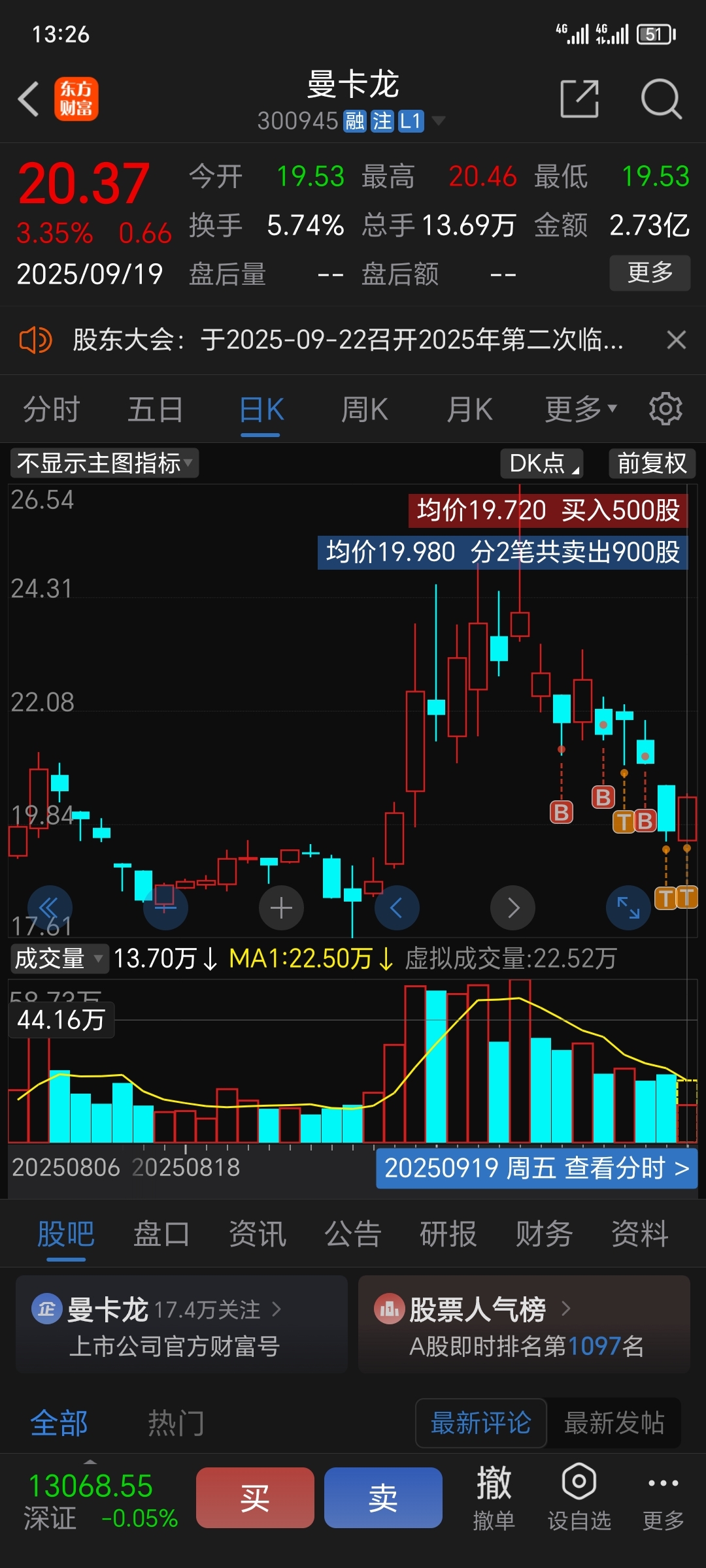The height and width of the screenshot is (1568, 706).
Task: Open 曼卡龙 official 财富号 card
Action: coord(182,1324)
